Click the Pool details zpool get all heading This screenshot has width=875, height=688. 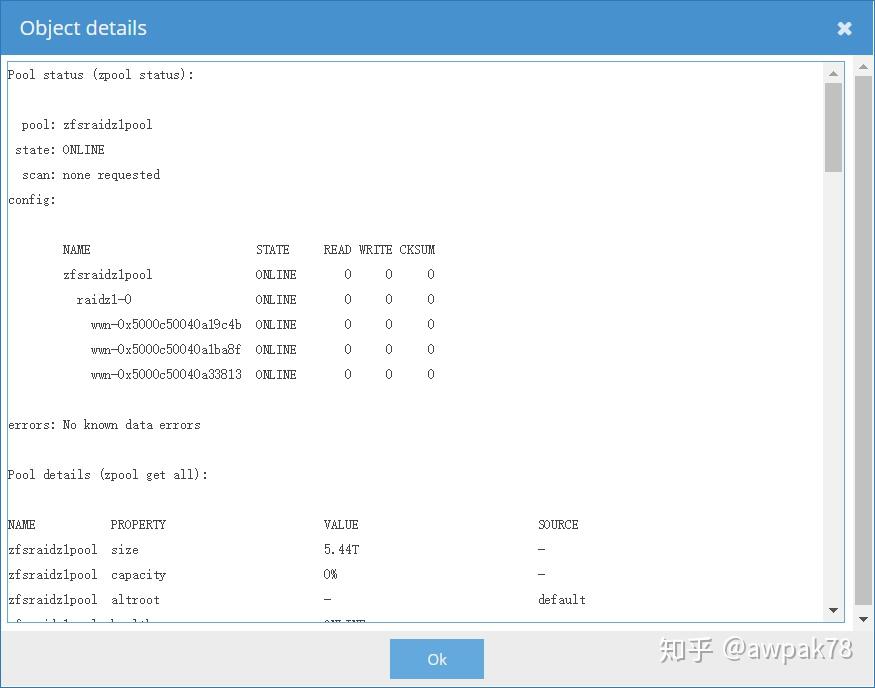(110, 474)
